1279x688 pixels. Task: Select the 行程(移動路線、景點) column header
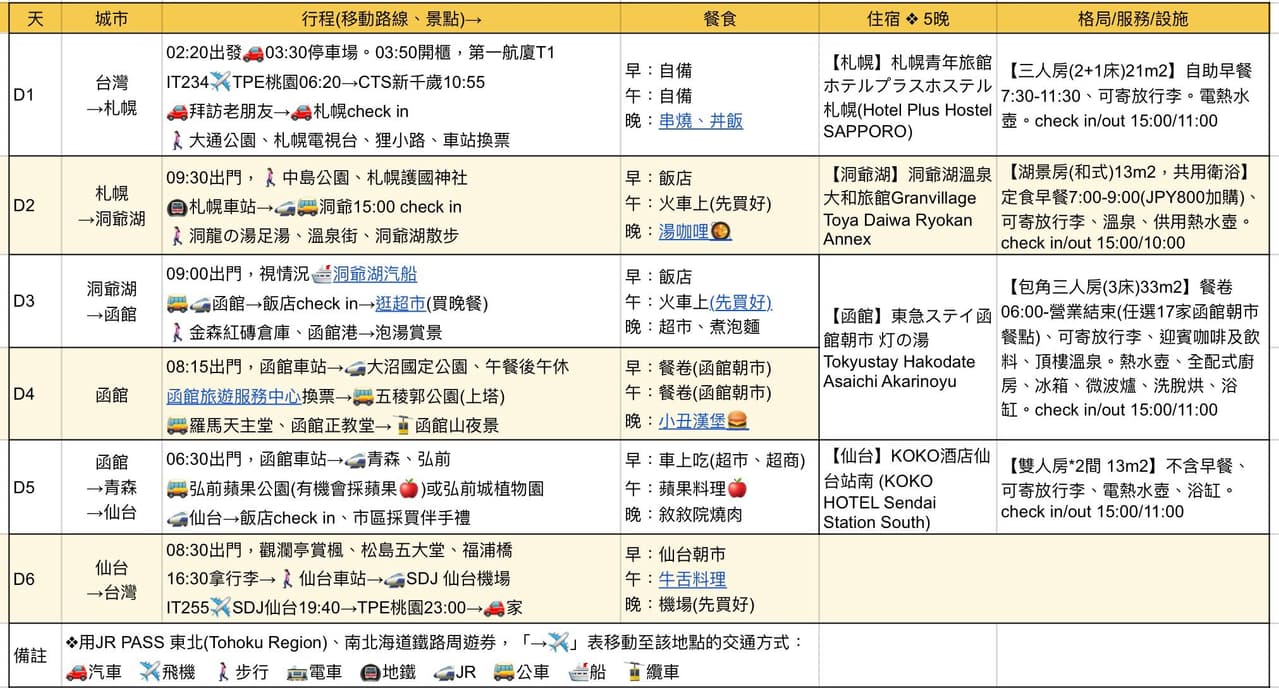click(x=390, y=19)
